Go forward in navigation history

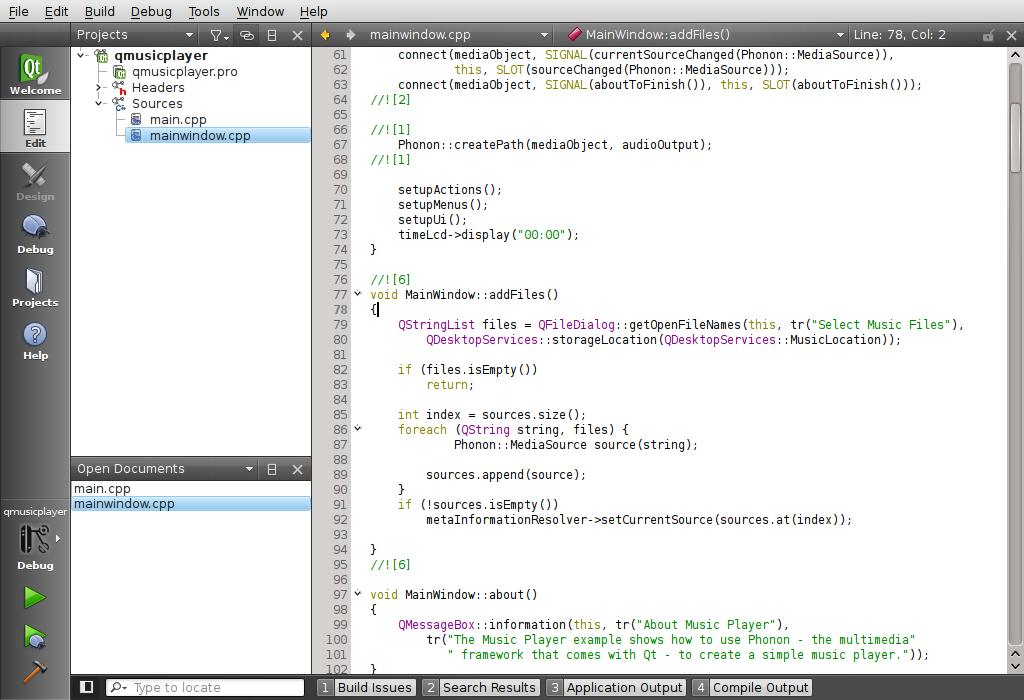[x=351, y=35]
